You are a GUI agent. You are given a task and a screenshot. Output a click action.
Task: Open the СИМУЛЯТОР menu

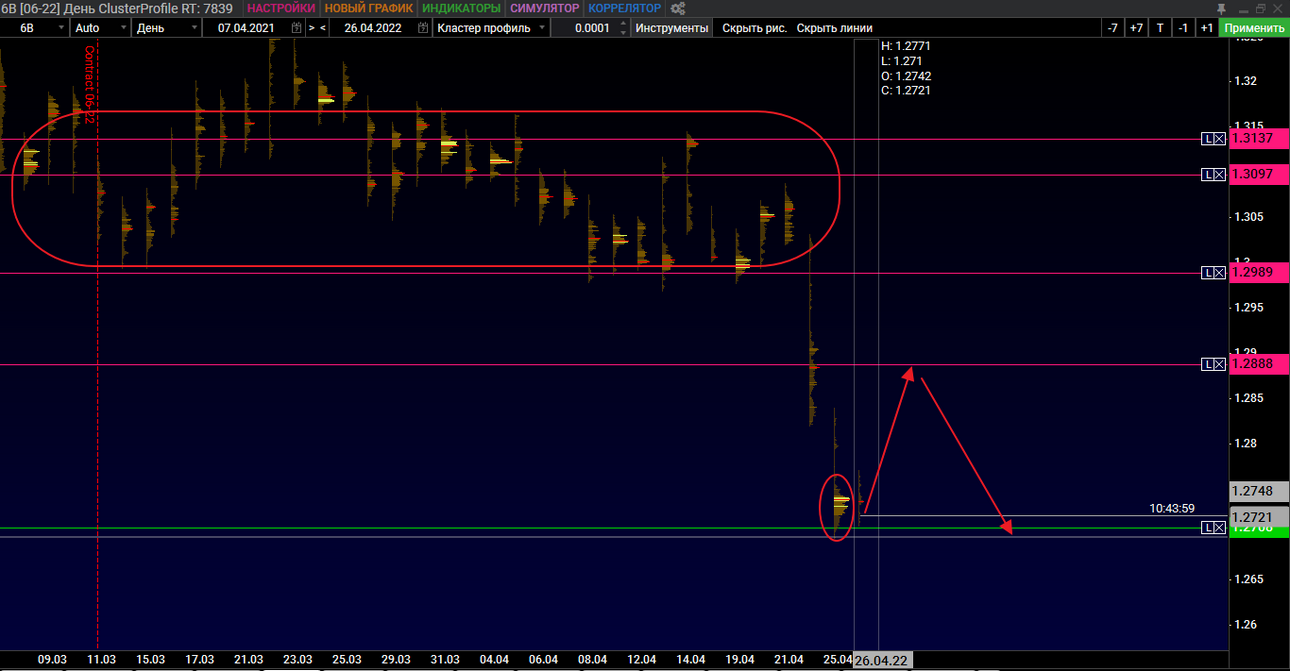(x=544, y=8)
